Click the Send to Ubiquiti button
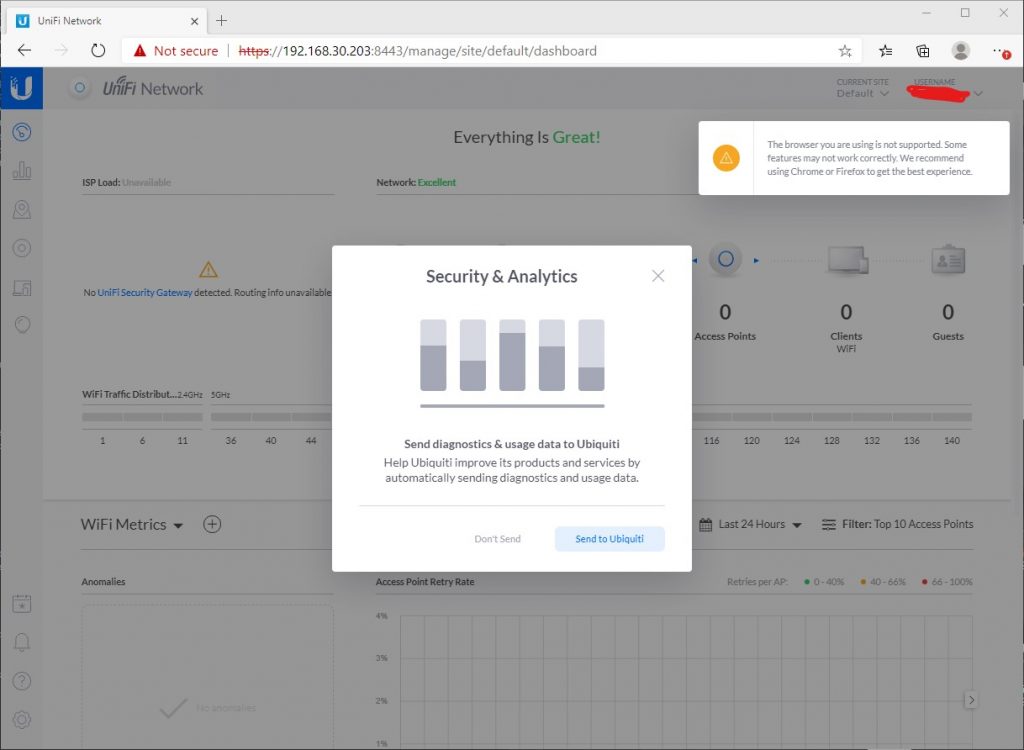Screen dimensions: 1024x750 click(x=609, y=539)
